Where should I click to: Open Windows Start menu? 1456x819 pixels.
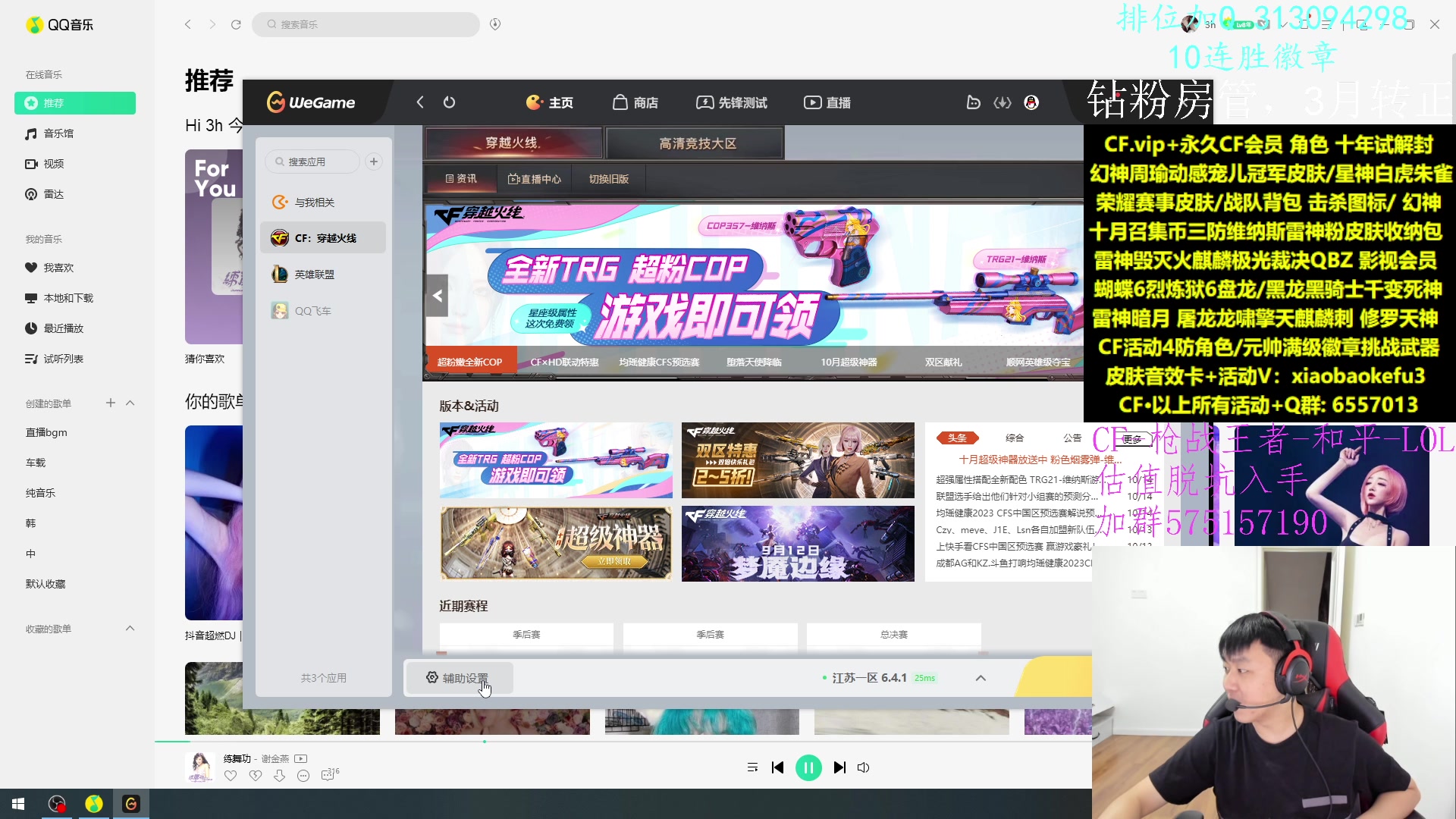point(18,804)
